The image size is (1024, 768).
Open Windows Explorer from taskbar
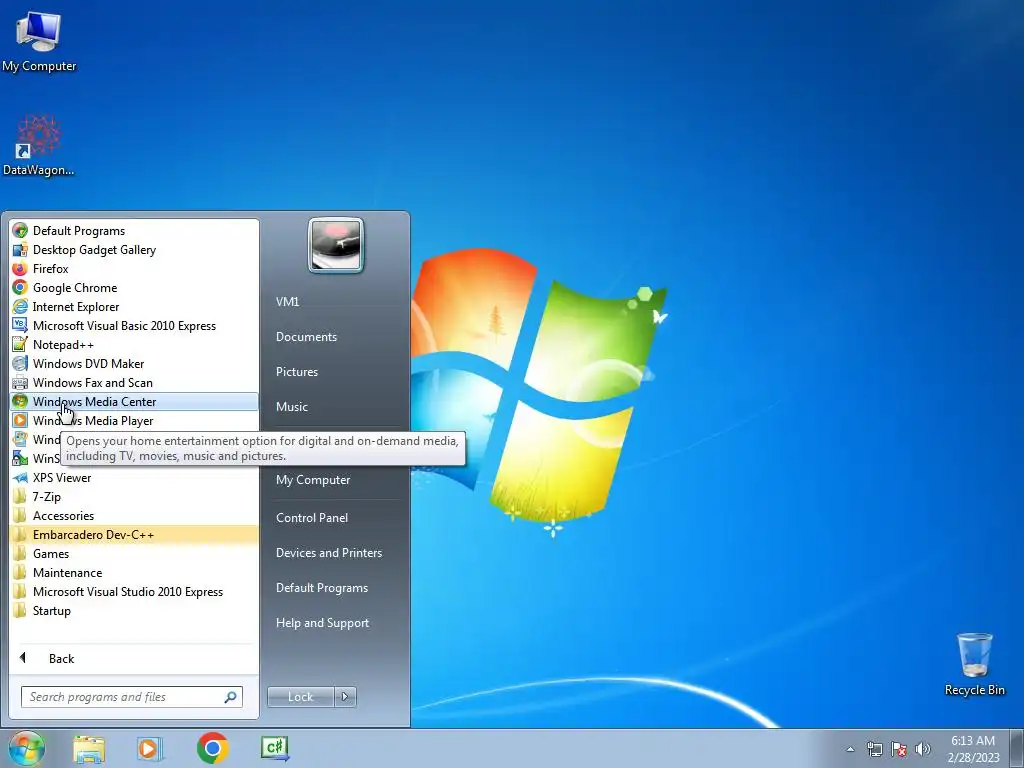pyautogui.click(x=89, y=748)
